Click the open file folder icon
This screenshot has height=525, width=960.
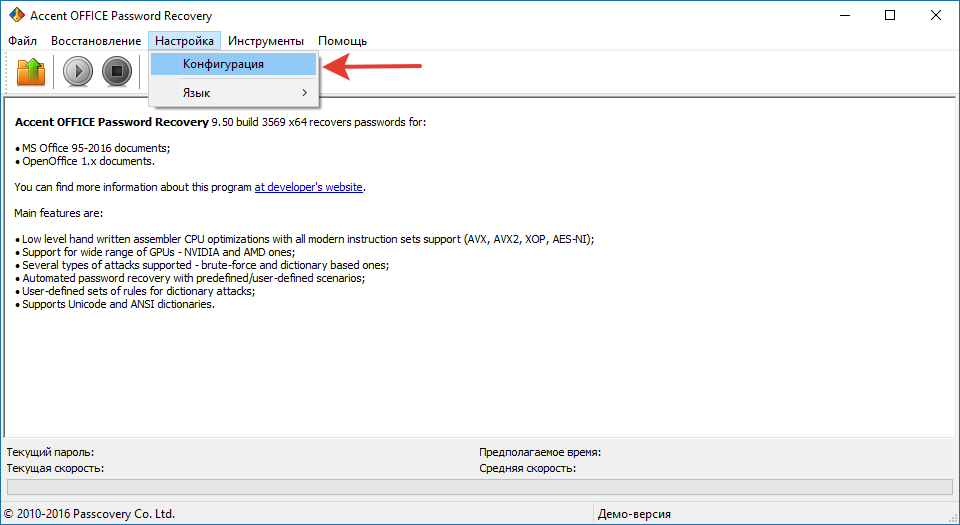click(x=31, y=71)
